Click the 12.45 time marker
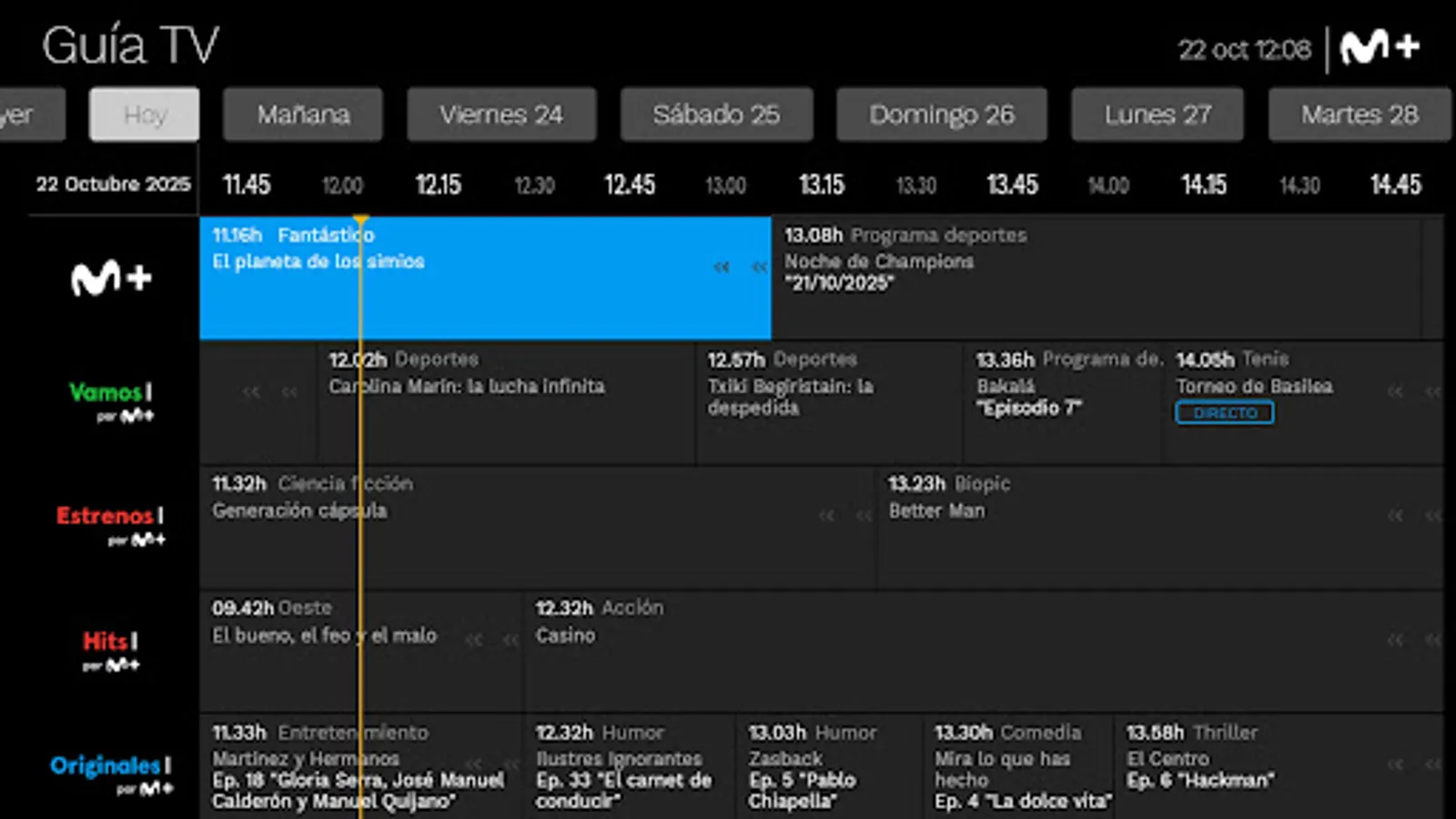The height and width of the screenshot is (819, 1456). point(630,185)
